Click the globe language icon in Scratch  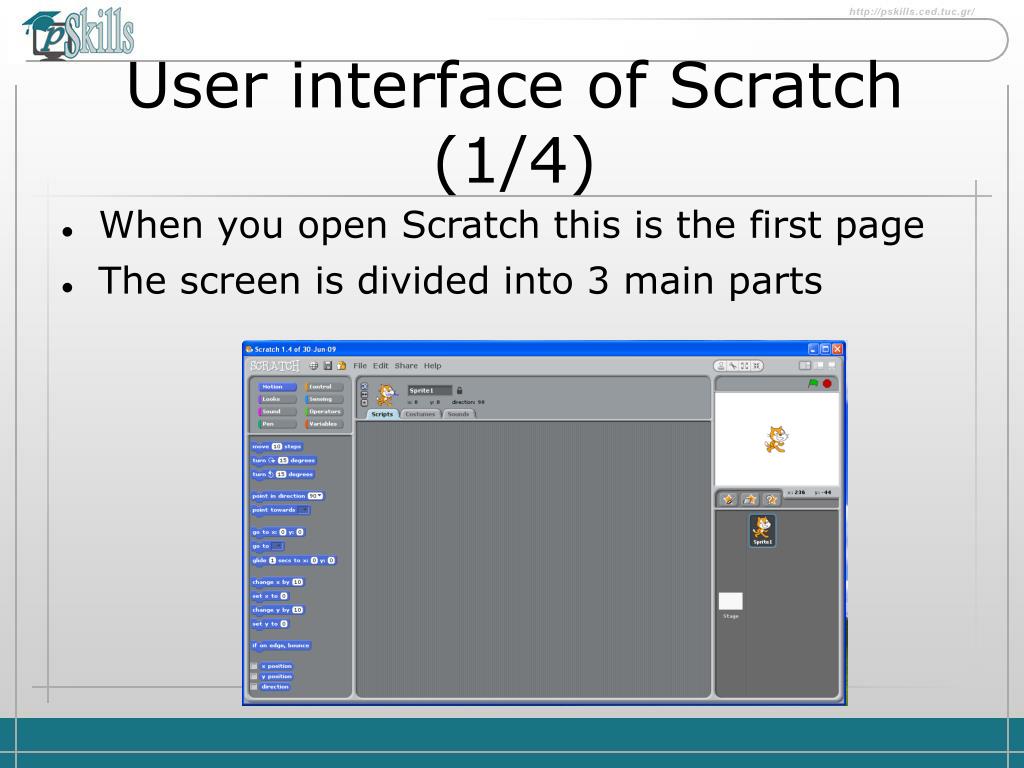313,366
